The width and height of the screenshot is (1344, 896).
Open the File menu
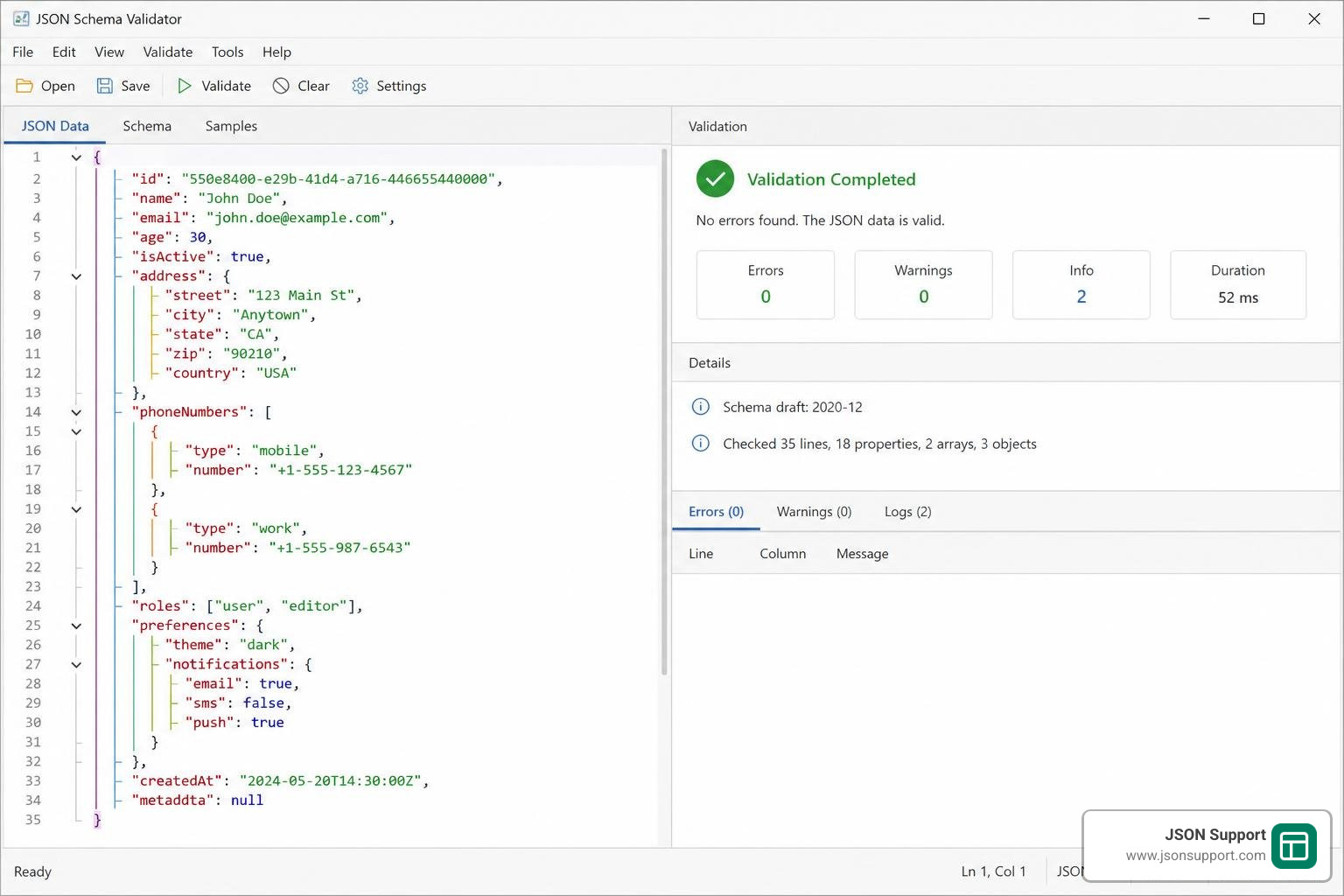pos(23,52)
